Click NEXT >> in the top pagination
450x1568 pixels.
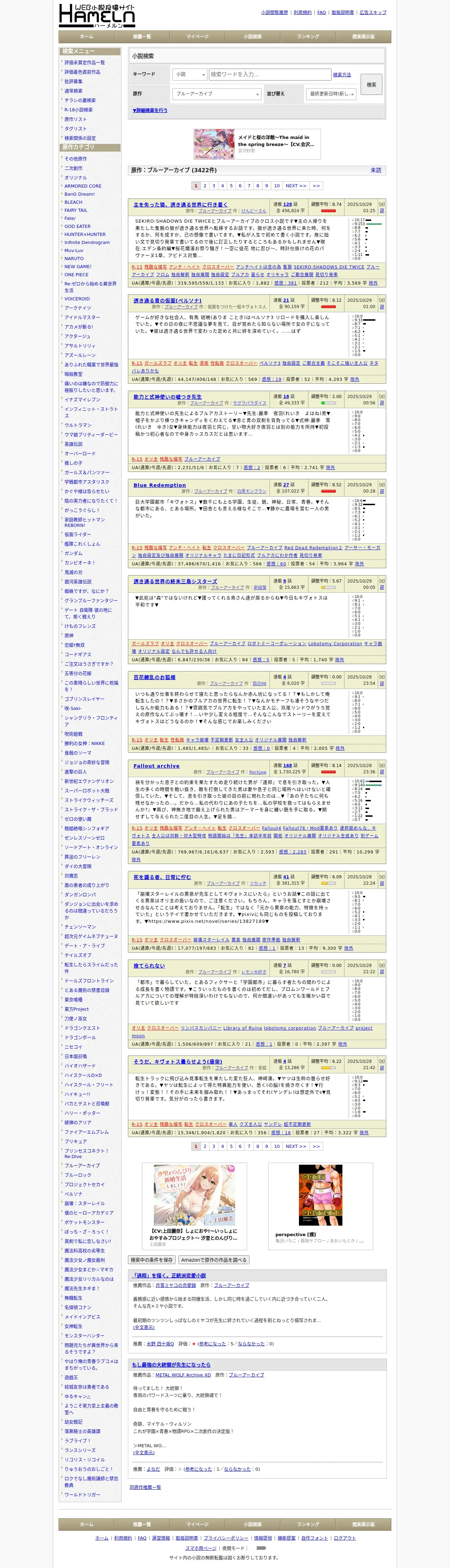pos(296,186)
